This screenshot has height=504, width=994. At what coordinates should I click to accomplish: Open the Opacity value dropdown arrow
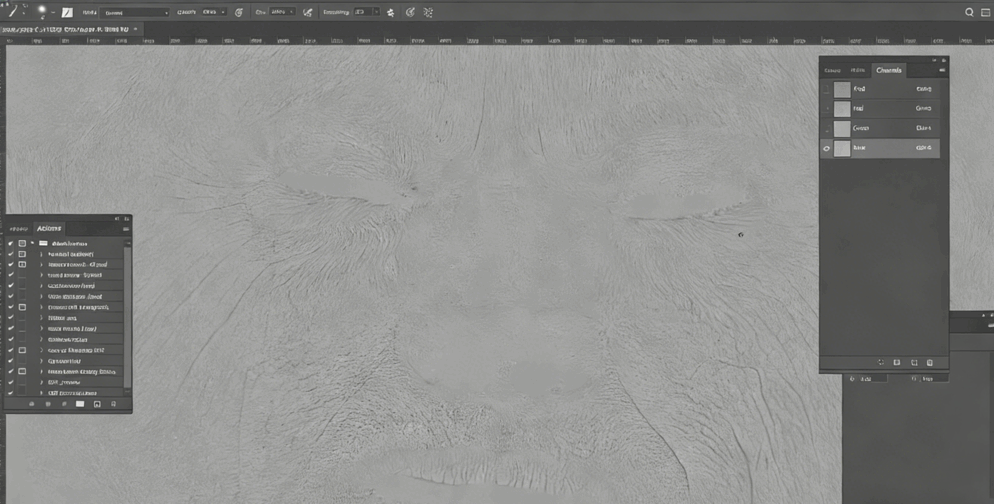pos(222,12)
